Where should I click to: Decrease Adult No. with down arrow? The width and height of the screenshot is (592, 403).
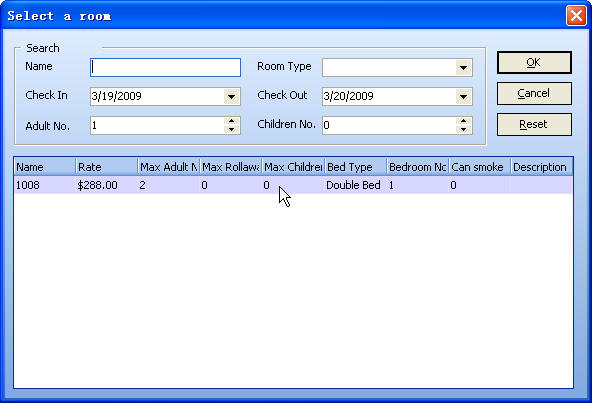(231, 130)
